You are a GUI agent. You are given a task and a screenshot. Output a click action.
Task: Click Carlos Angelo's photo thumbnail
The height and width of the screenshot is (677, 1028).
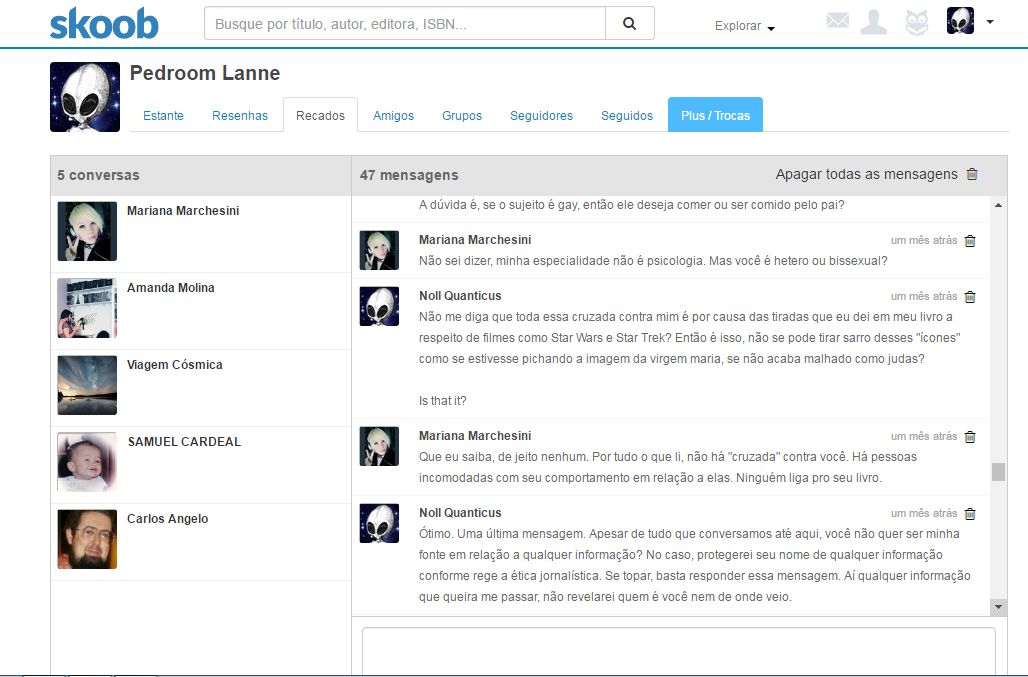[87, 539]
